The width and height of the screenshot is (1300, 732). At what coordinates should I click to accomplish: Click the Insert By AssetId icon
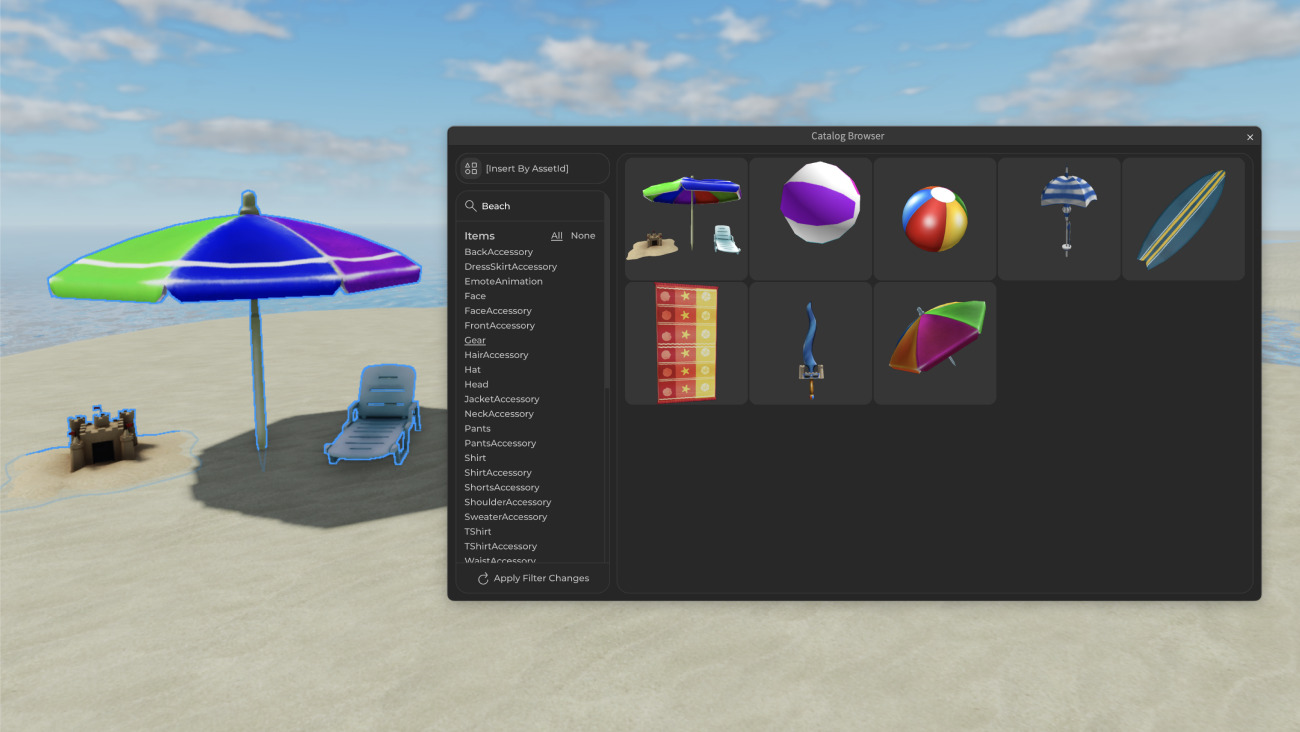point(470,167)
